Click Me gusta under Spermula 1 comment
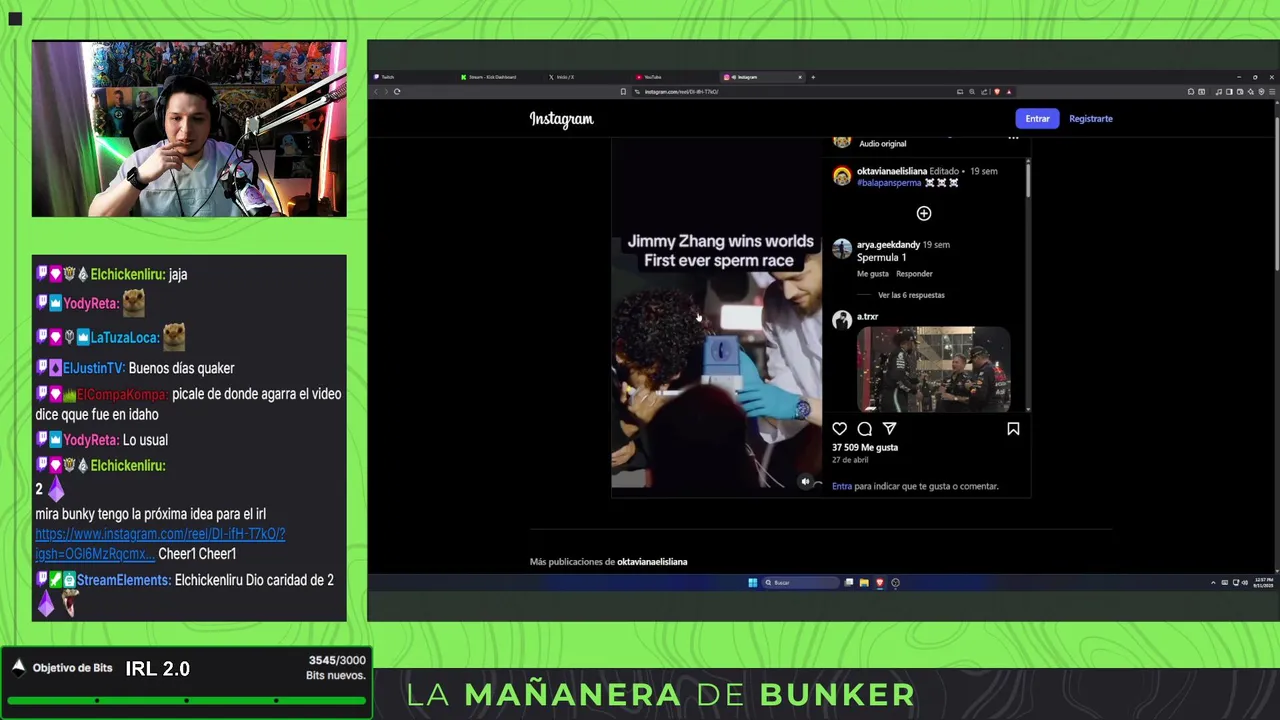Screen dimensions: 1280x720 tap(872, 274)
